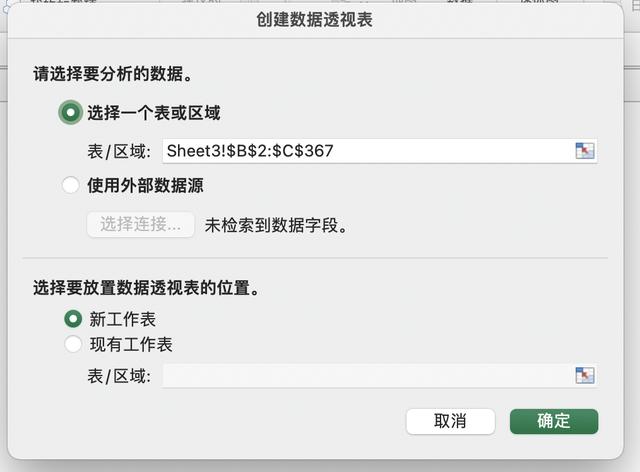The height and width of the screenshot is (472, 640).
Task: Click the 未检索到数据字段。 status text
Action: [276, 225]
